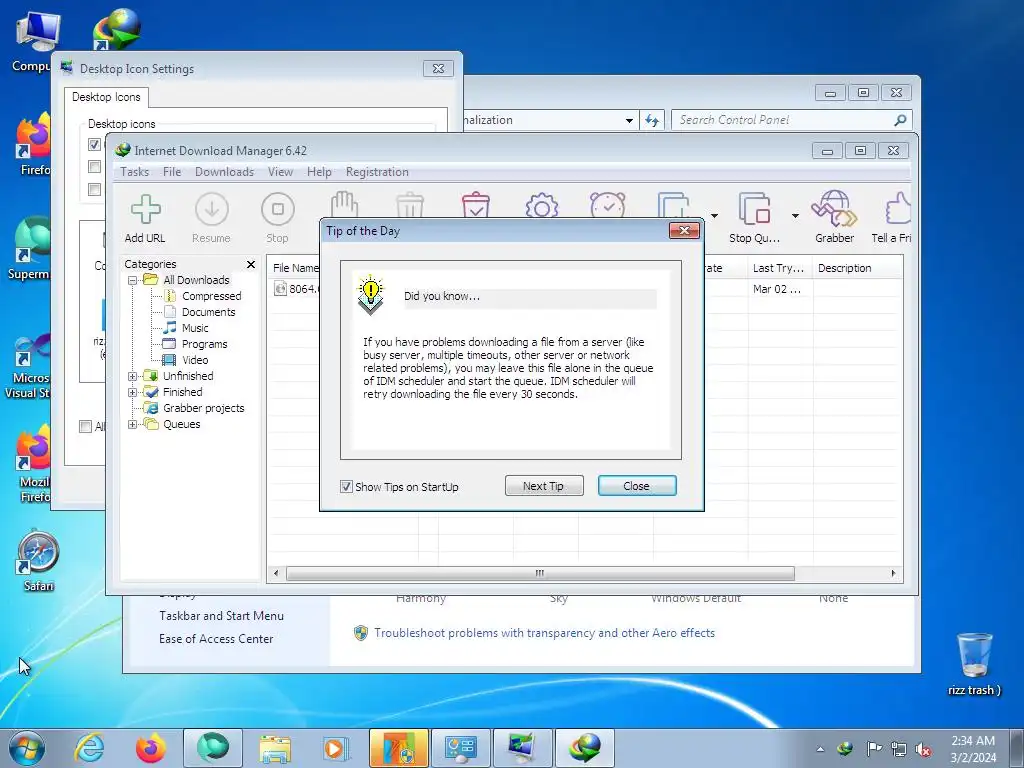Viewport: 1024px width, 768px height.
Task: Uncheck the first checked Desktop icons checkbox
Action: point(94,144)
